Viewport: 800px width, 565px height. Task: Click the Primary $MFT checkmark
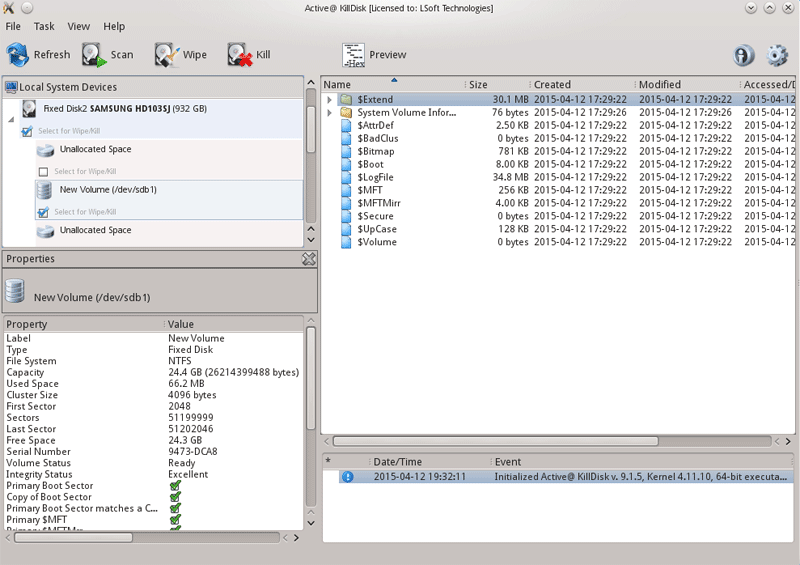[175, 520]
